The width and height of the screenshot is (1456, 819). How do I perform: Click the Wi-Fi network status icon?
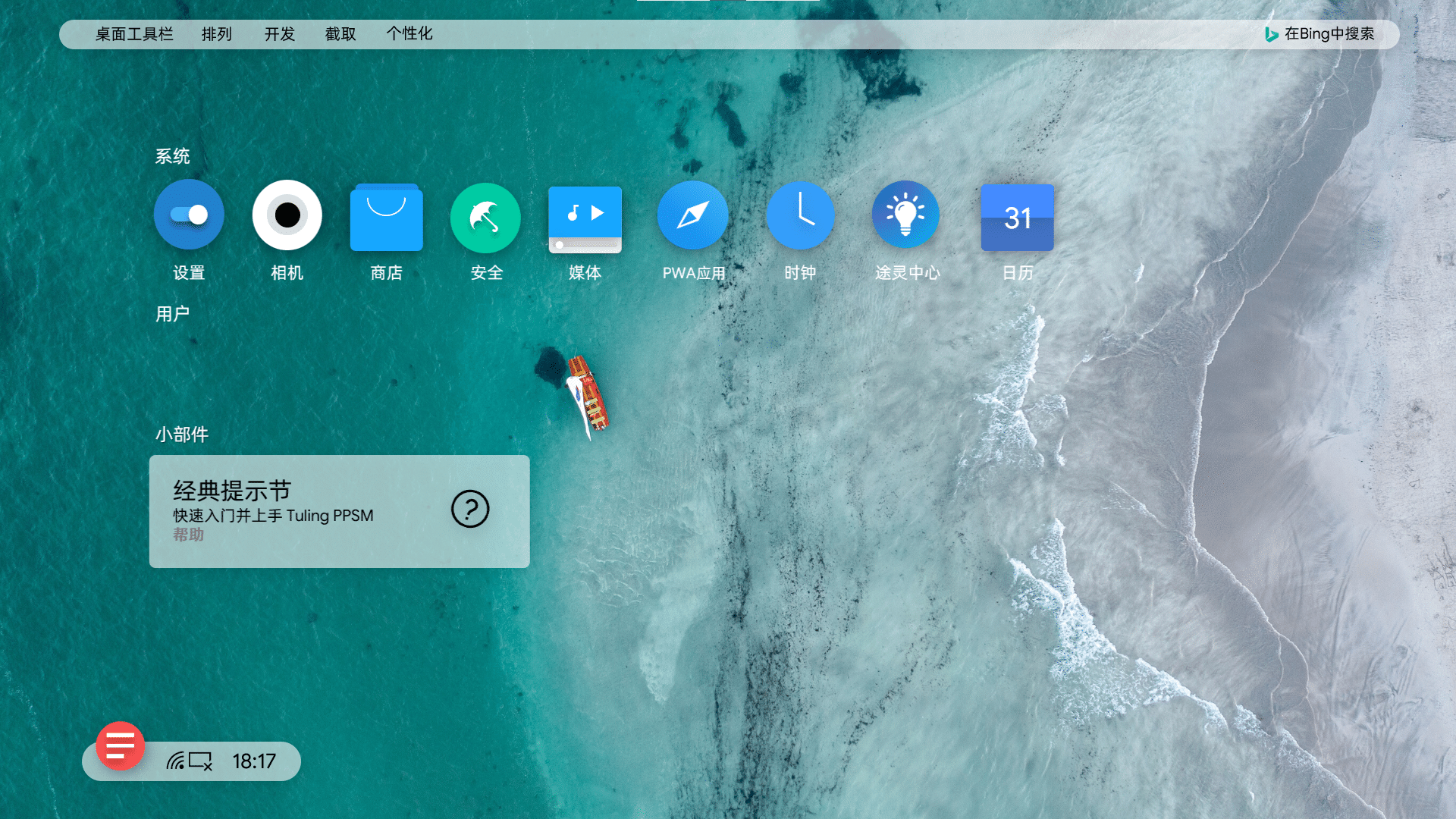(175, 761)
